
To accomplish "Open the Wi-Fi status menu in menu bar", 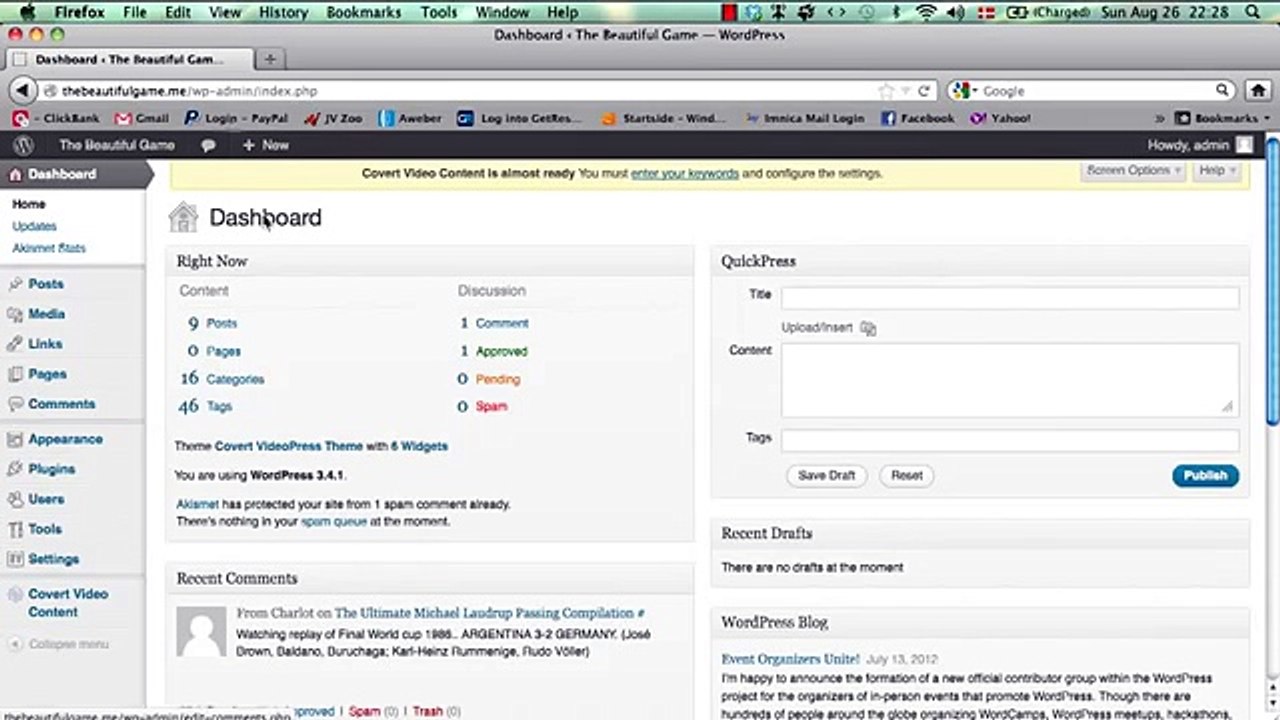I will [925, 12].
